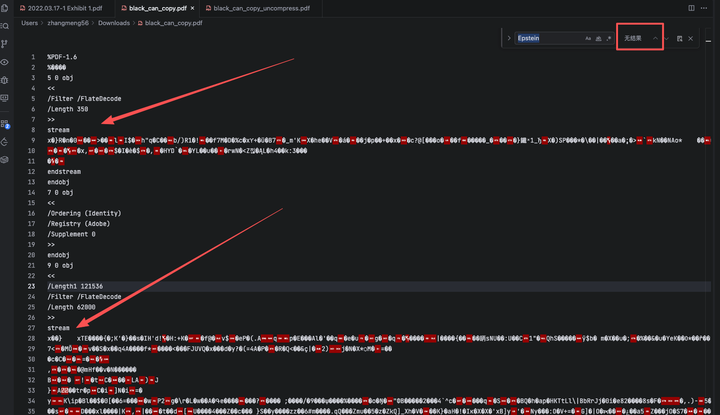Go to the next match arrow
This screenshot has width=720, height=415.
click(x=666, y=38)
